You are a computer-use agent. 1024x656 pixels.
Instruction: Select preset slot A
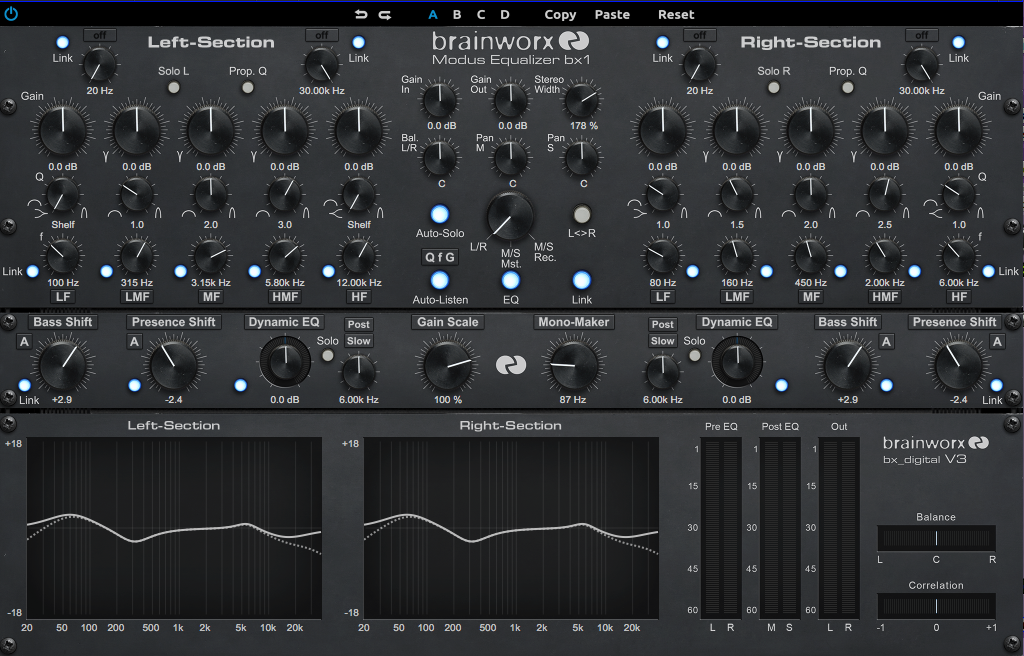tap(432, 14)
